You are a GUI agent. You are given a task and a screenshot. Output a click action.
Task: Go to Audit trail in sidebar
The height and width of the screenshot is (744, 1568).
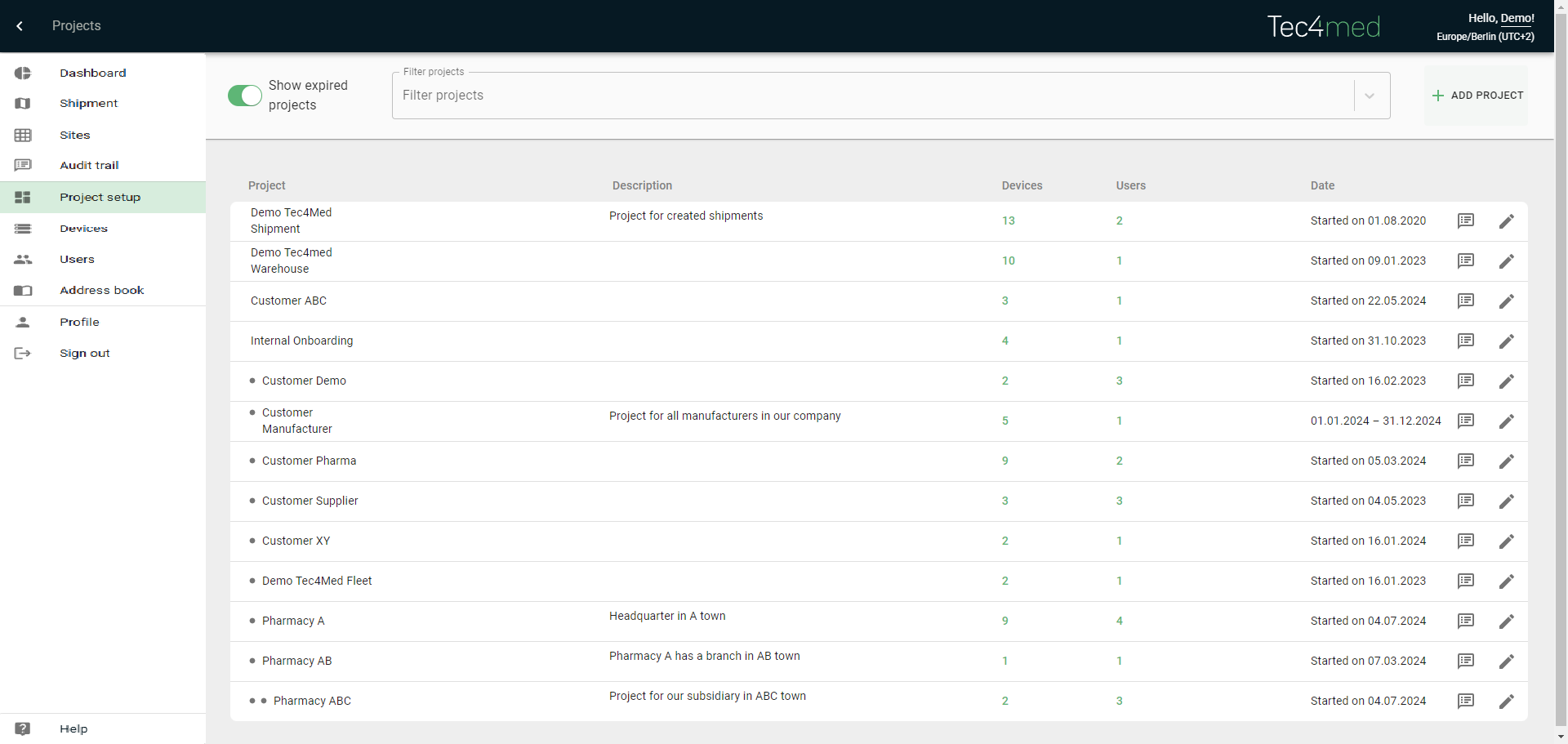click(89, 165)
